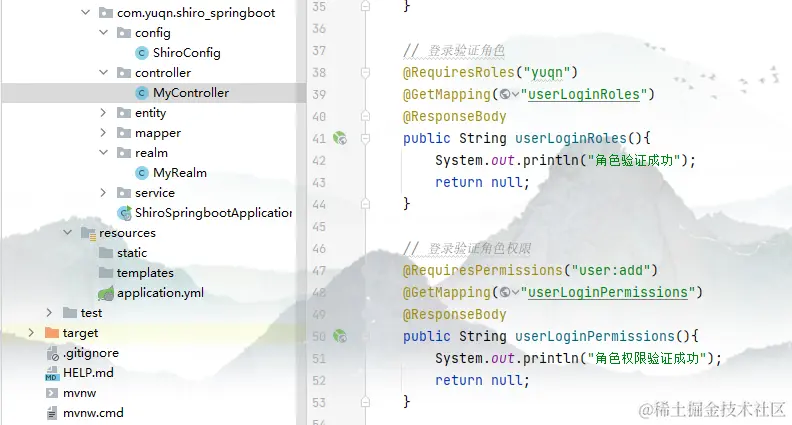Click the mvnw.cmd file icon
Image resolution: width=792 pixels, height=425 pixels.
click(x=52, y=413)
